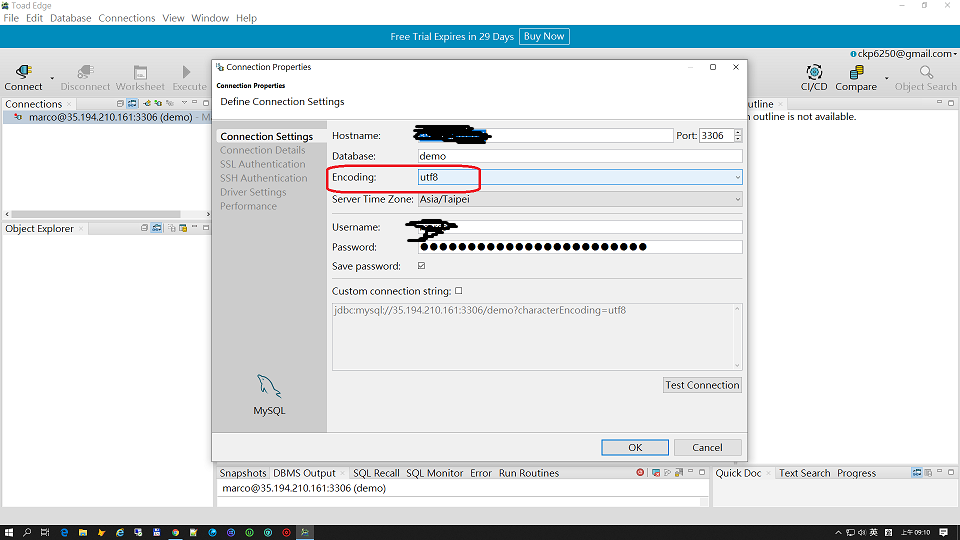Open the Window menu
Screen dimensions: 960x540
pyautogui.click(x=210, y=18)
